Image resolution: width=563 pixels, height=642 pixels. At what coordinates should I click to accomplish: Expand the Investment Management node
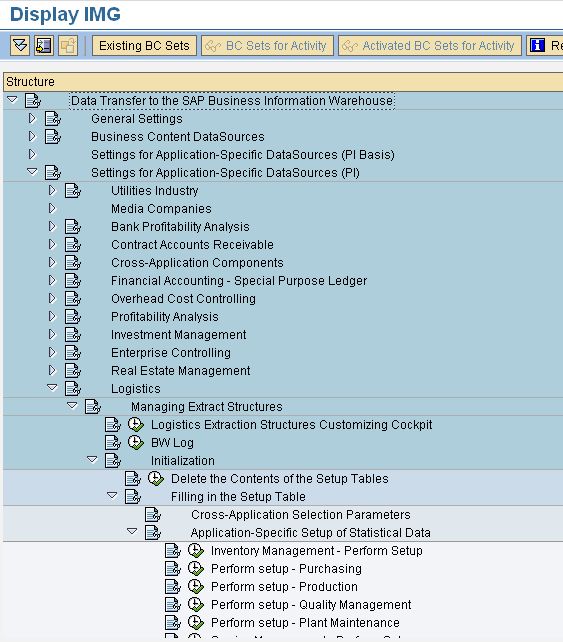click(x=52, y=335)
